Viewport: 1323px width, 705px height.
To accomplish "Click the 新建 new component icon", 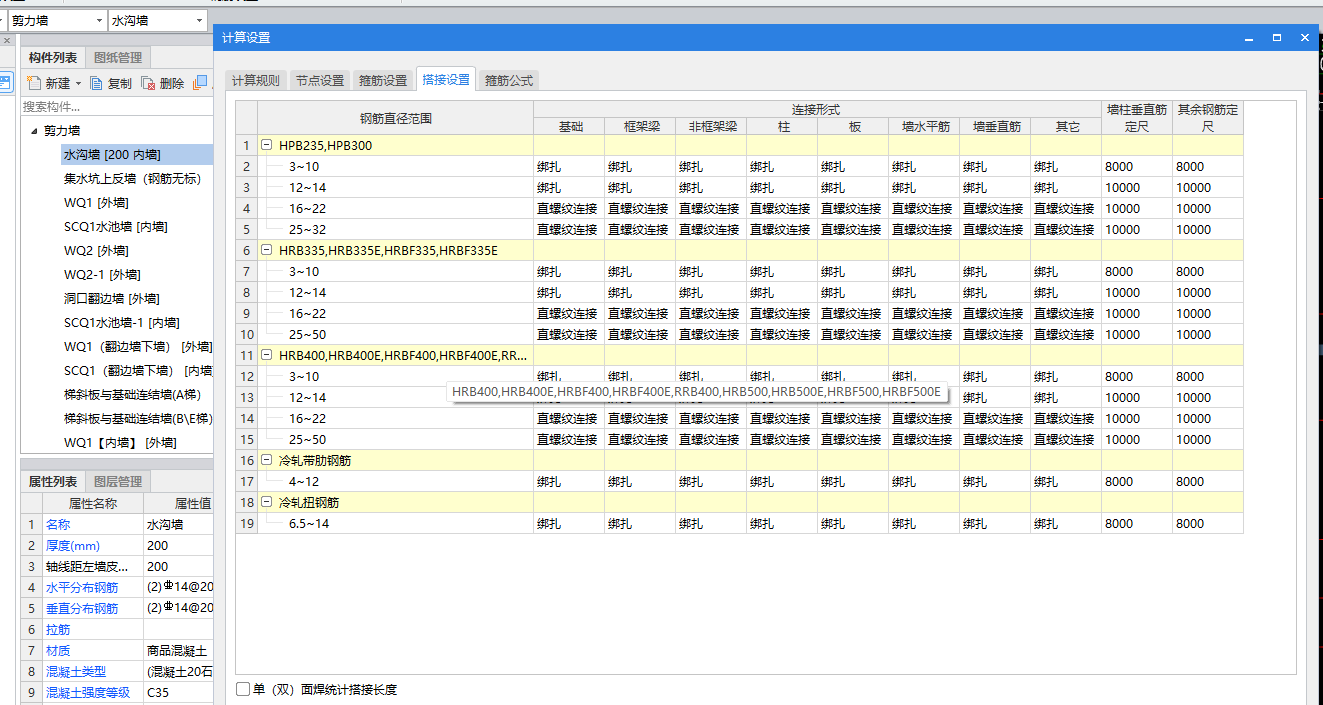I will click(x=33, y=83).
